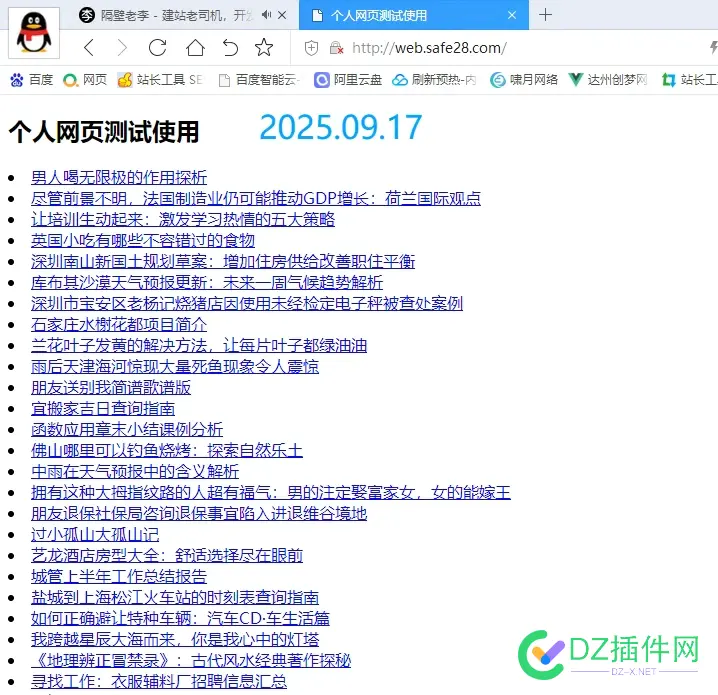This screenshot has height=695, width=718.
Task: Open link 宜搬家吉日查询指南
Action: pyautogui.click(x=103, y=409)
